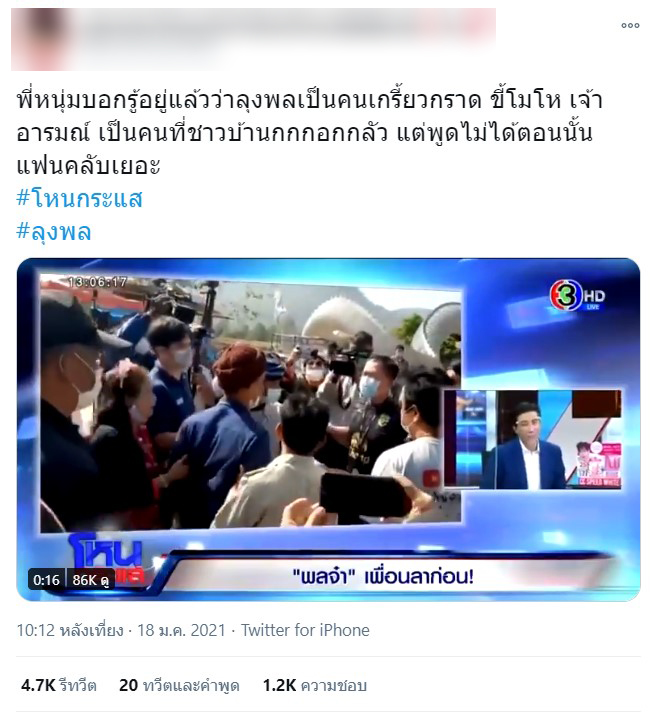Open the three-dot more options menu
The image size is (654, 714).
(630, 26)
